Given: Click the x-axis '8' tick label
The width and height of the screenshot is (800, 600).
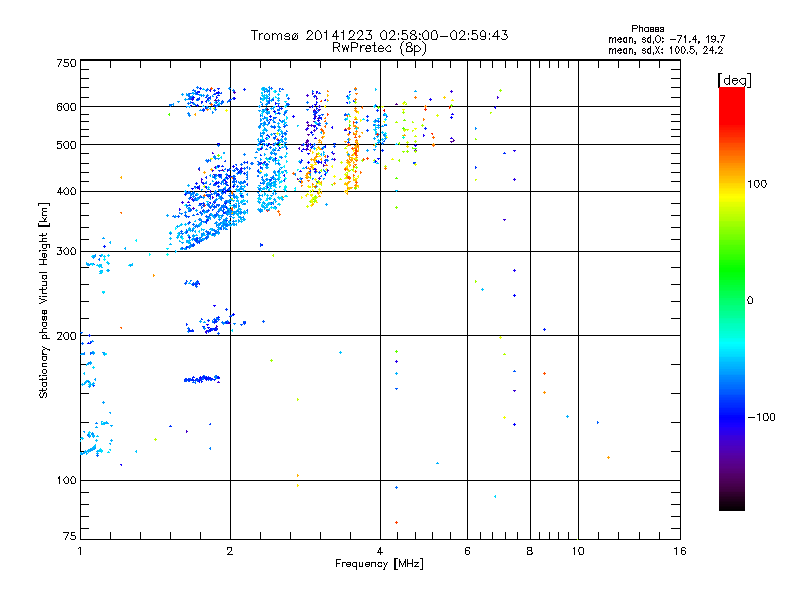Looking at the screenshot, I should pyautogui.click(x=530, y=551).
